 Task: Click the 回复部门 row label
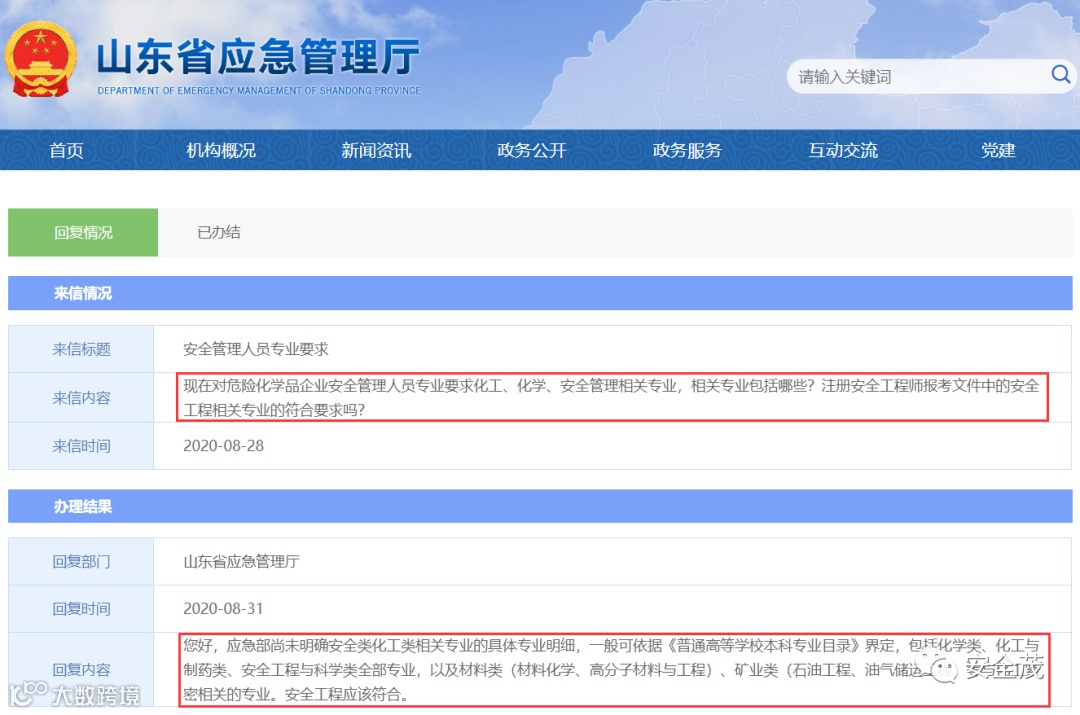pyautogui.click(x=81, y=562)
